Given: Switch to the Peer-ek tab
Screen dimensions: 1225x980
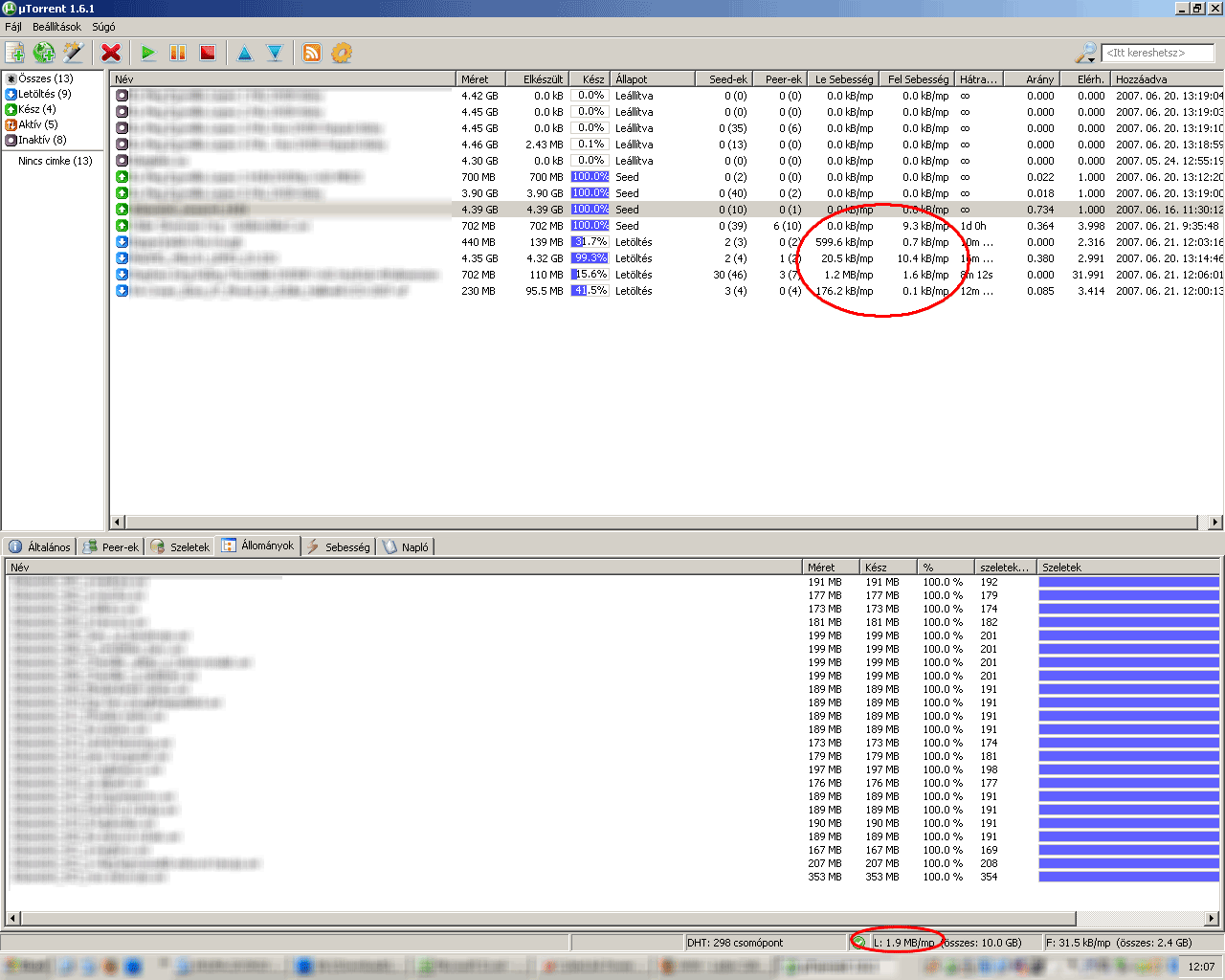Looking at the screenshot, I should tap(112, 546).
